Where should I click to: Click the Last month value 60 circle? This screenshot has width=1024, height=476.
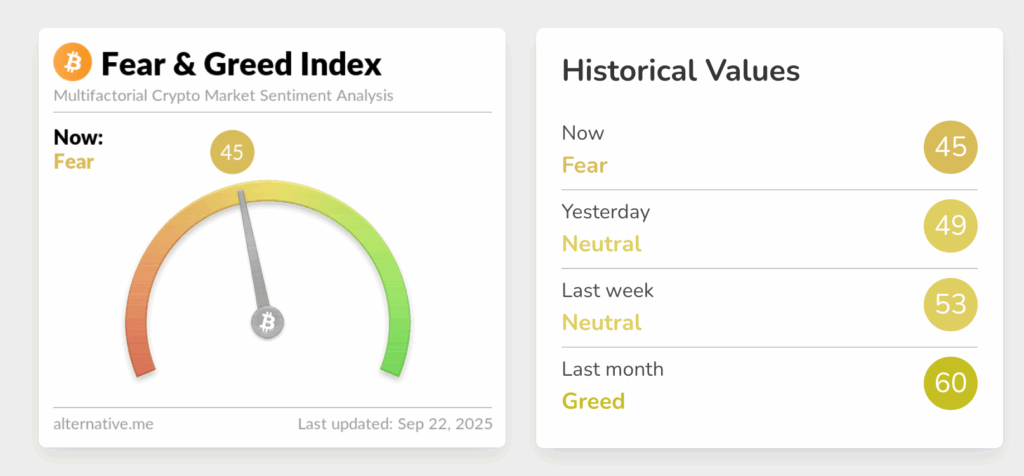(950, 383)
